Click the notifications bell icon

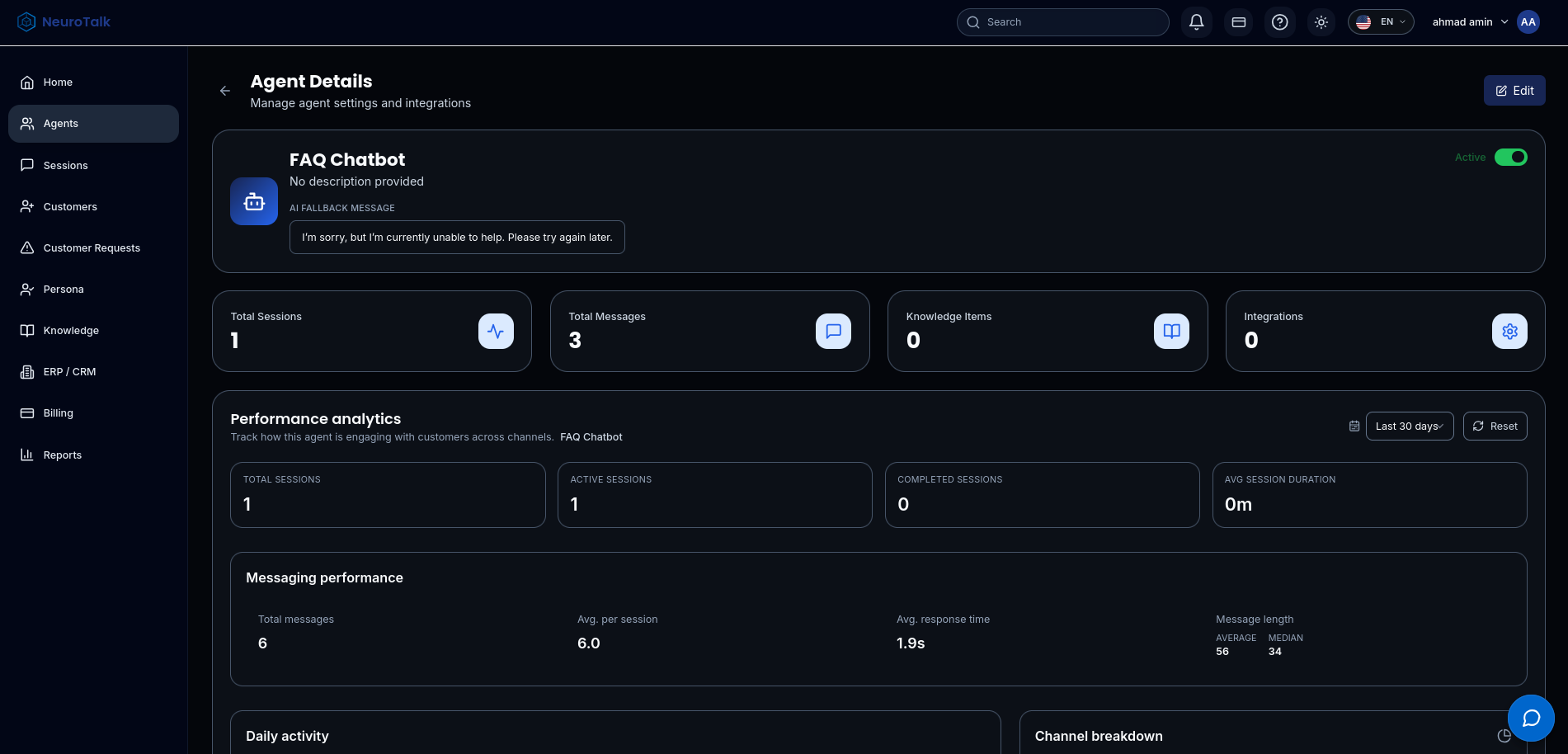[x=1196, y=22]
